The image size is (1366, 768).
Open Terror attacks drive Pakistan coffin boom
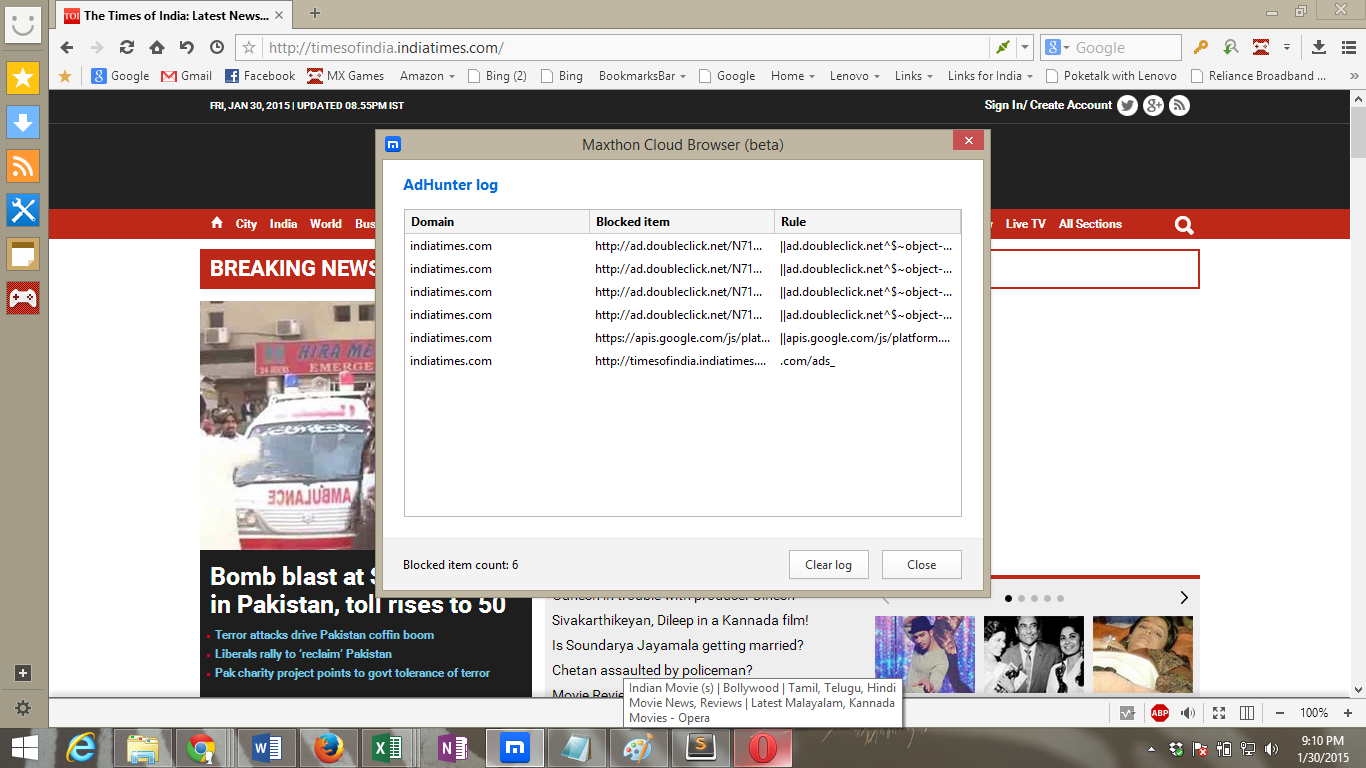pyautogui.click(x=324, y=635)
